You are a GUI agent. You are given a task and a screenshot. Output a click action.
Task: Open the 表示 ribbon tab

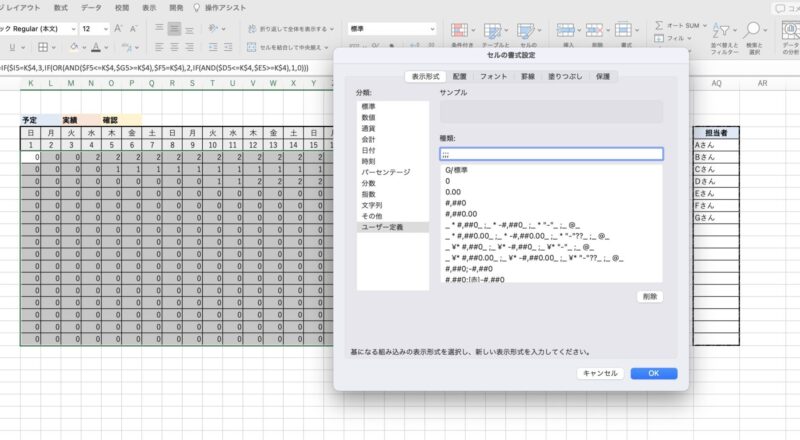coord(149,8)
